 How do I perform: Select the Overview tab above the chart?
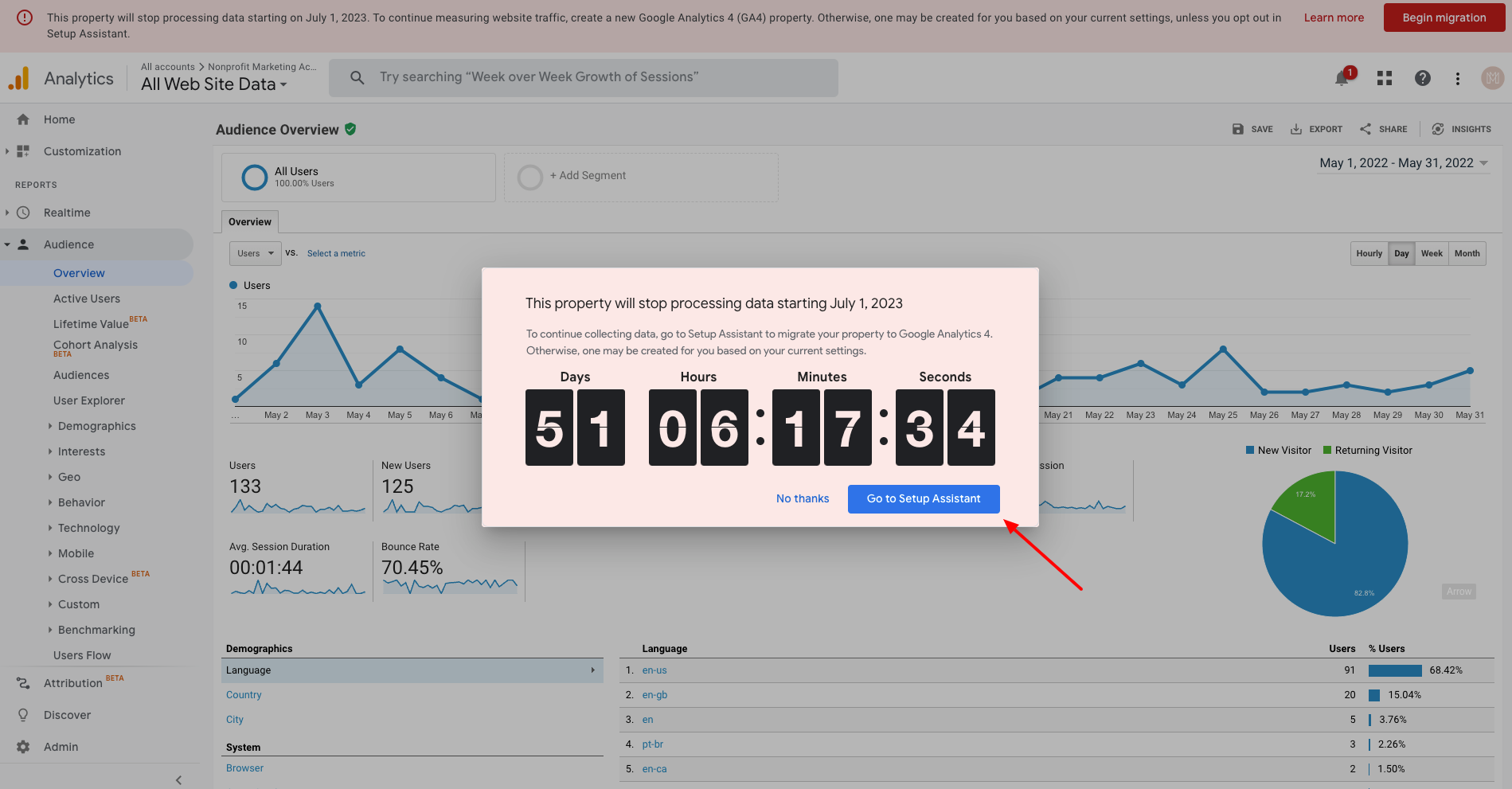click(250, 222)
